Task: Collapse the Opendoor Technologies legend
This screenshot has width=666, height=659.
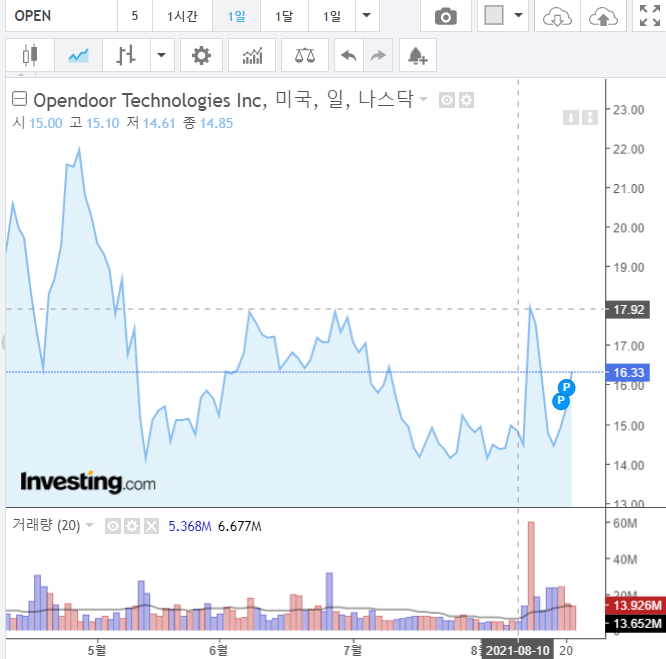Action: tap(19, 99)
